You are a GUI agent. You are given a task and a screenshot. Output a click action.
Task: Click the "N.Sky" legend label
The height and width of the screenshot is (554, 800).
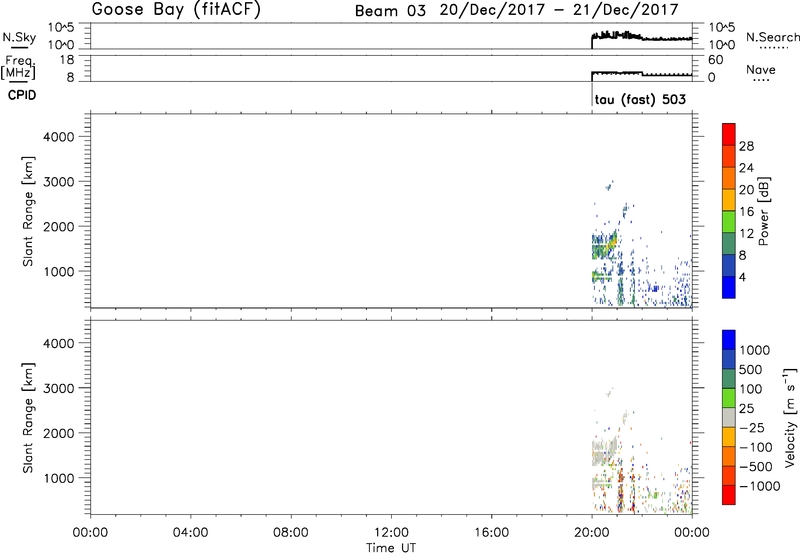coord(19,38)
